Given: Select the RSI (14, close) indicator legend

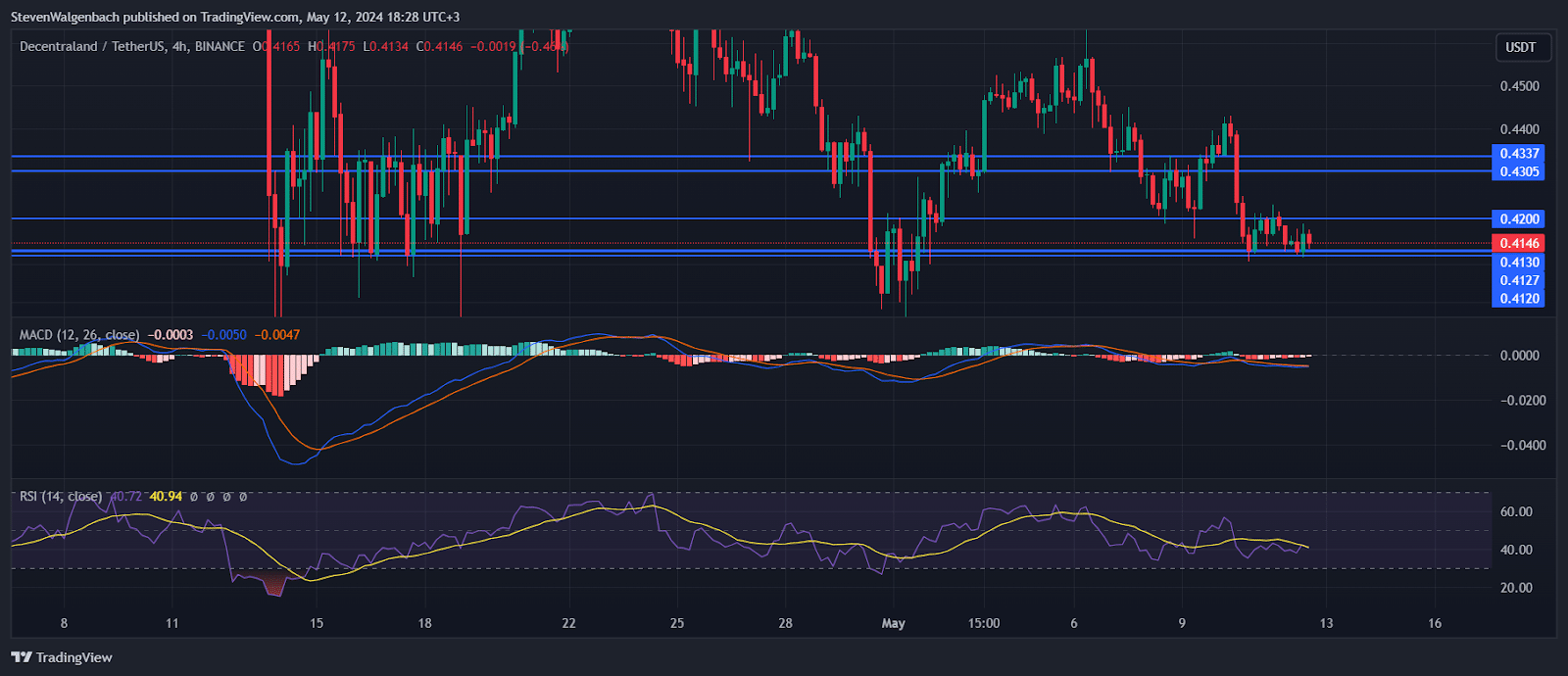Looking at the screenshot, I should point(60,497).
